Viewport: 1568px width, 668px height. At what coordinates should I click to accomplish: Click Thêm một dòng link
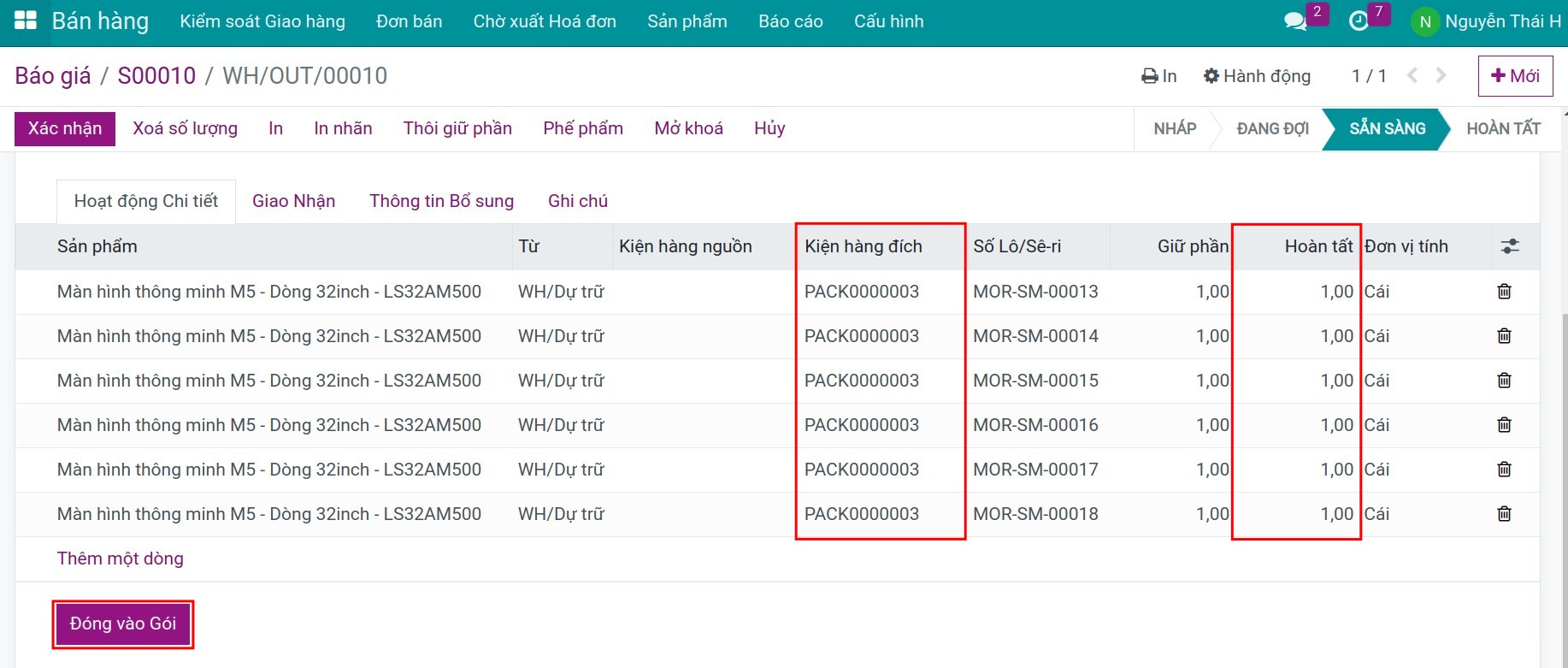(121, 559)
